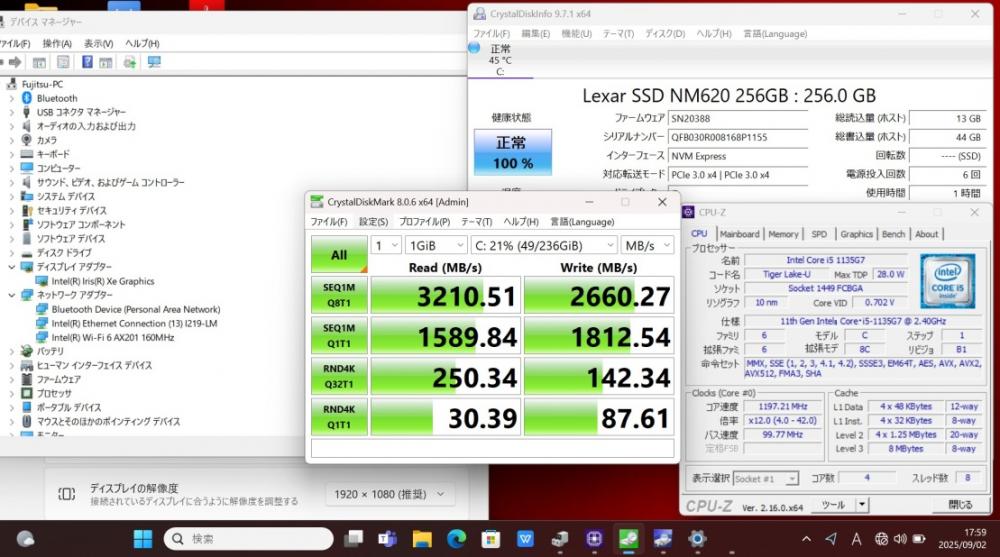Open 機能(U) menu in CrystalDiskInfo
This screenshot has width=1000, height=557.
576,33
